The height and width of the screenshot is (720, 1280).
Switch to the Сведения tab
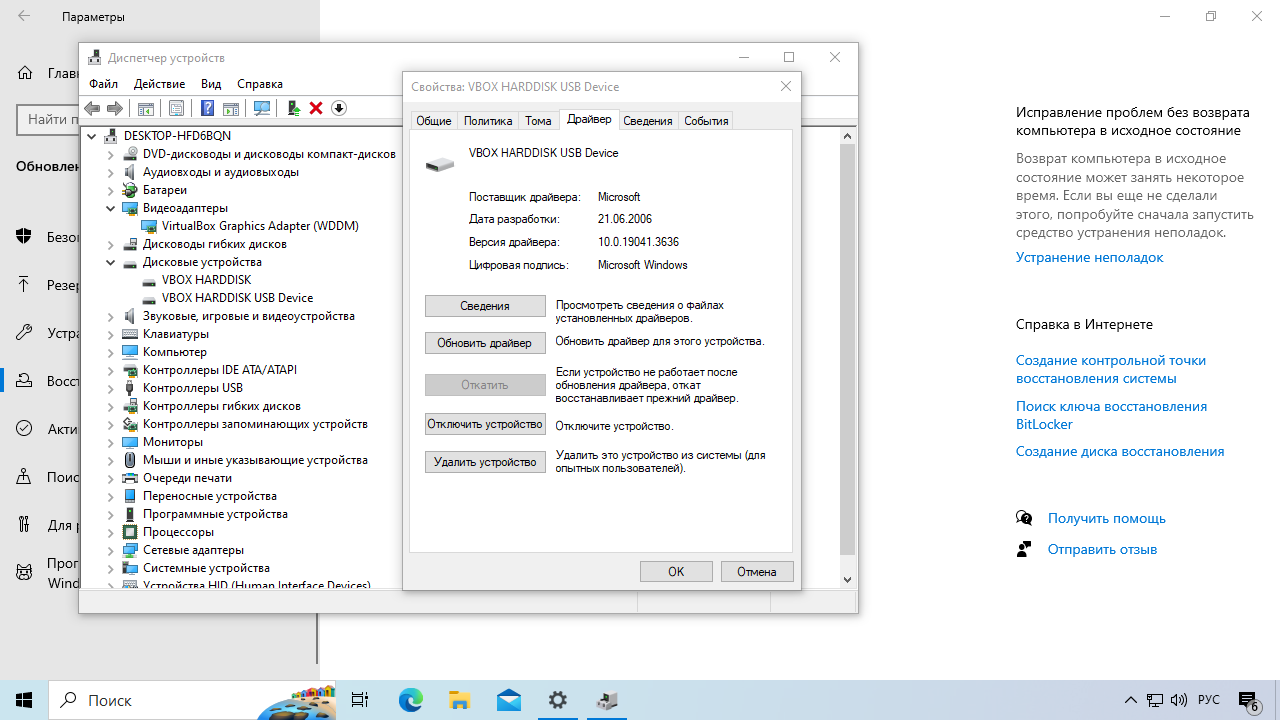click(647, 121)
